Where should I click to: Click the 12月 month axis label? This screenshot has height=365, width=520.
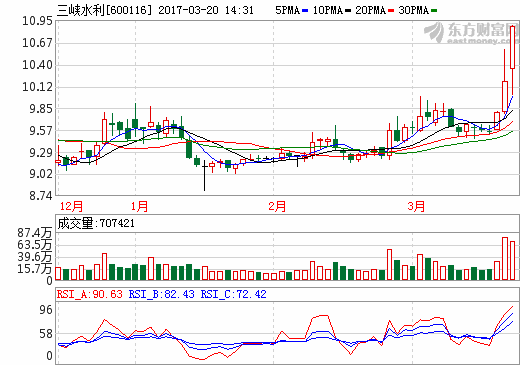click(71, 206)
